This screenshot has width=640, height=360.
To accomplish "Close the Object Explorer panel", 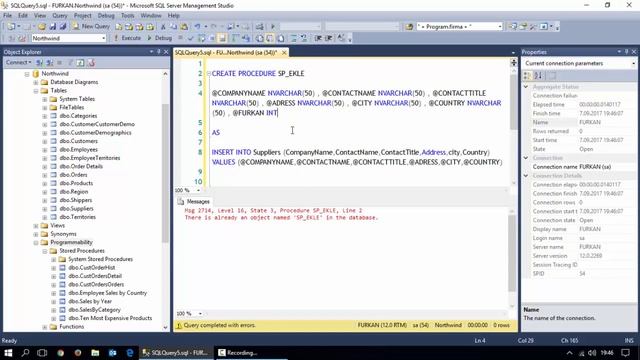I will pos(166,52).
